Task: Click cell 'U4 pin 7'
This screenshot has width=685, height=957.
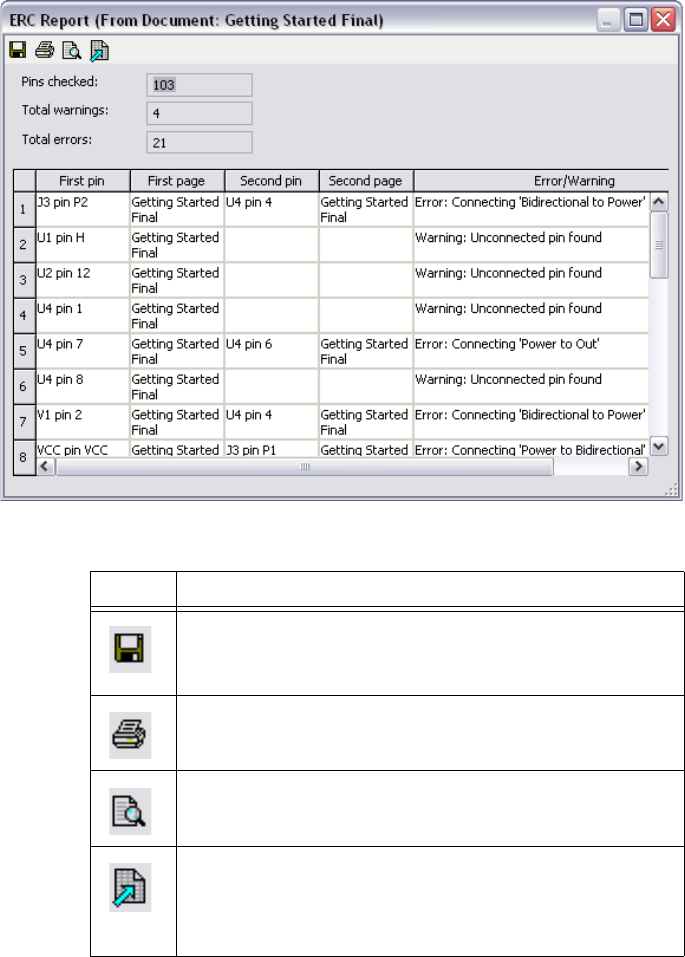Action: pyautogui.click(x=83, y=351)
